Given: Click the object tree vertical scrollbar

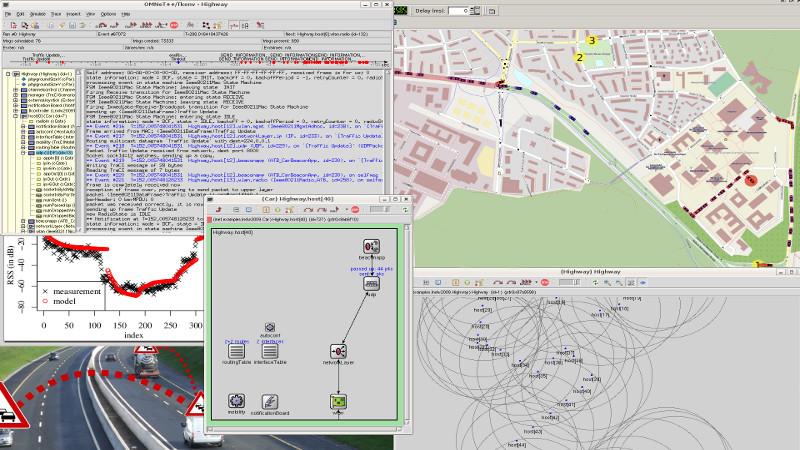Looking at the screenshot, I should coord(78,151).
